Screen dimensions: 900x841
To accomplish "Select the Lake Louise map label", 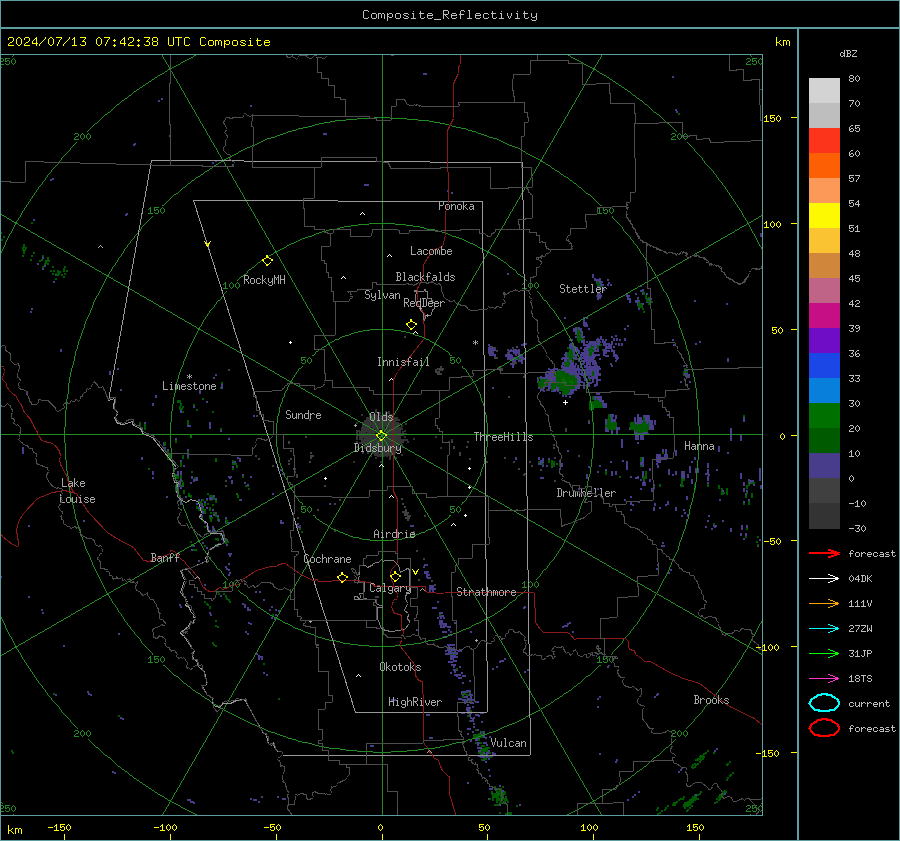I will click(x=77, y=491).
